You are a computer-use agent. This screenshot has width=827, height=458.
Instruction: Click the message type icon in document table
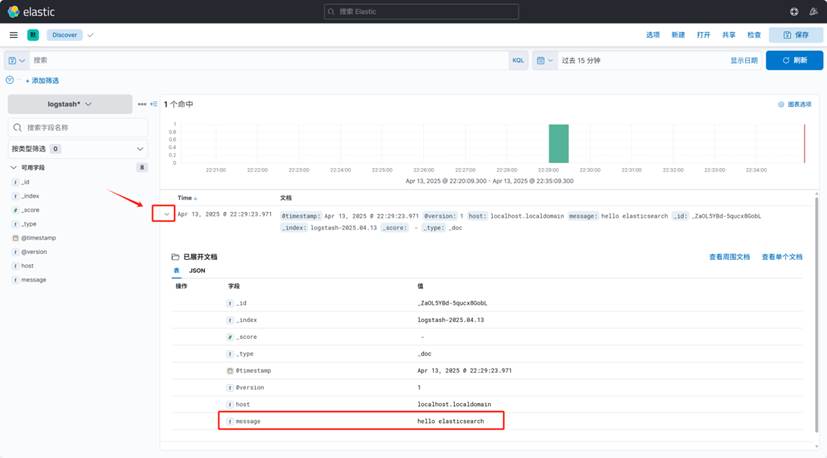(x=230, y=421)
